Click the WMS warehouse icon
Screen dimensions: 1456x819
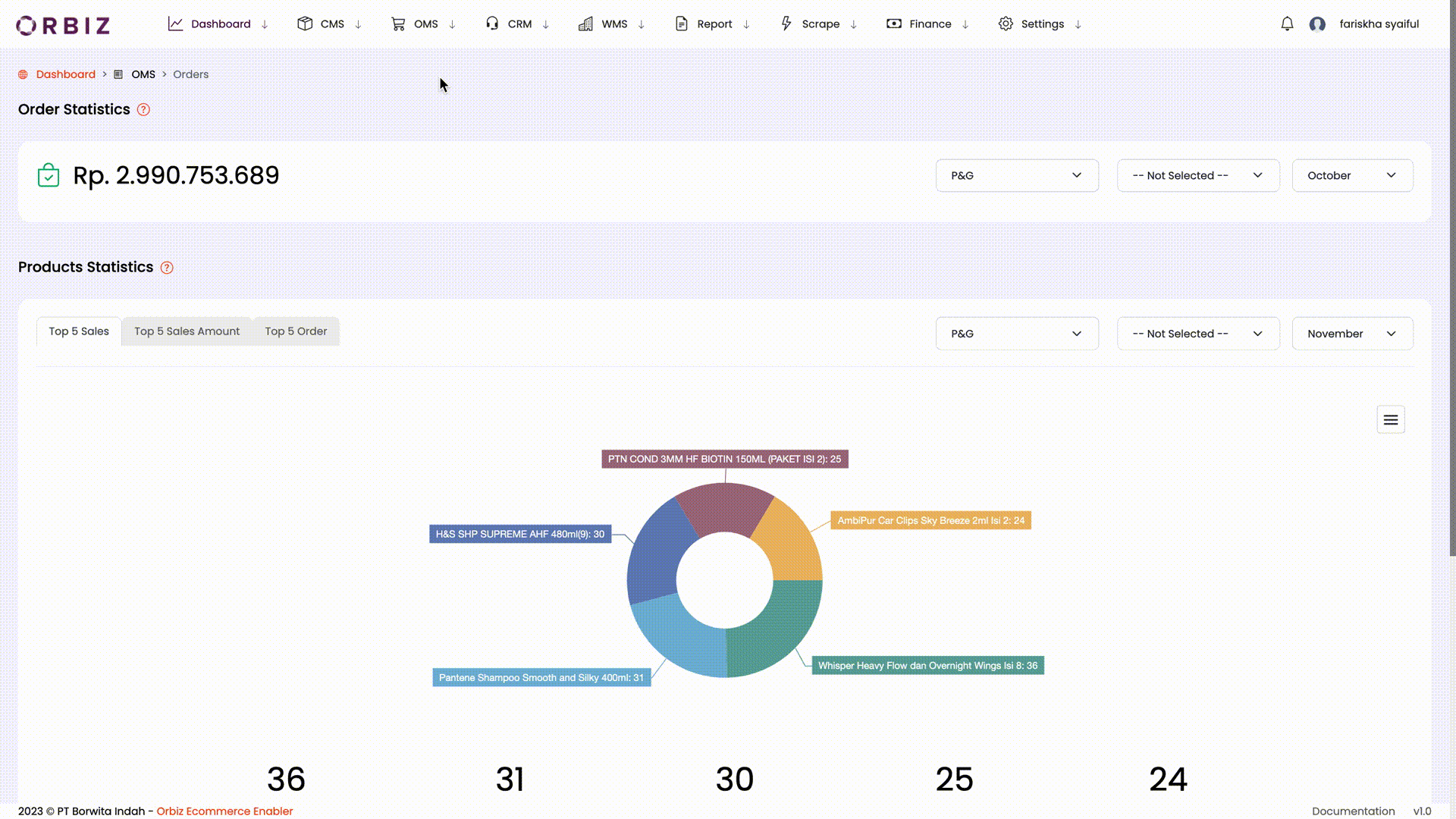[x=585, y=24]
